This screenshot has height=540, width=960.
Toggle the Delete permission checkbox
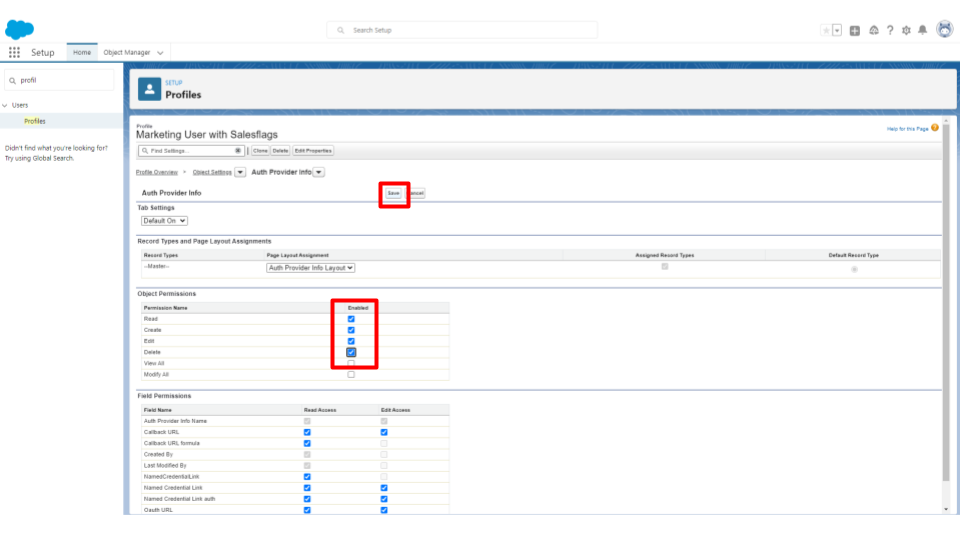351,352
